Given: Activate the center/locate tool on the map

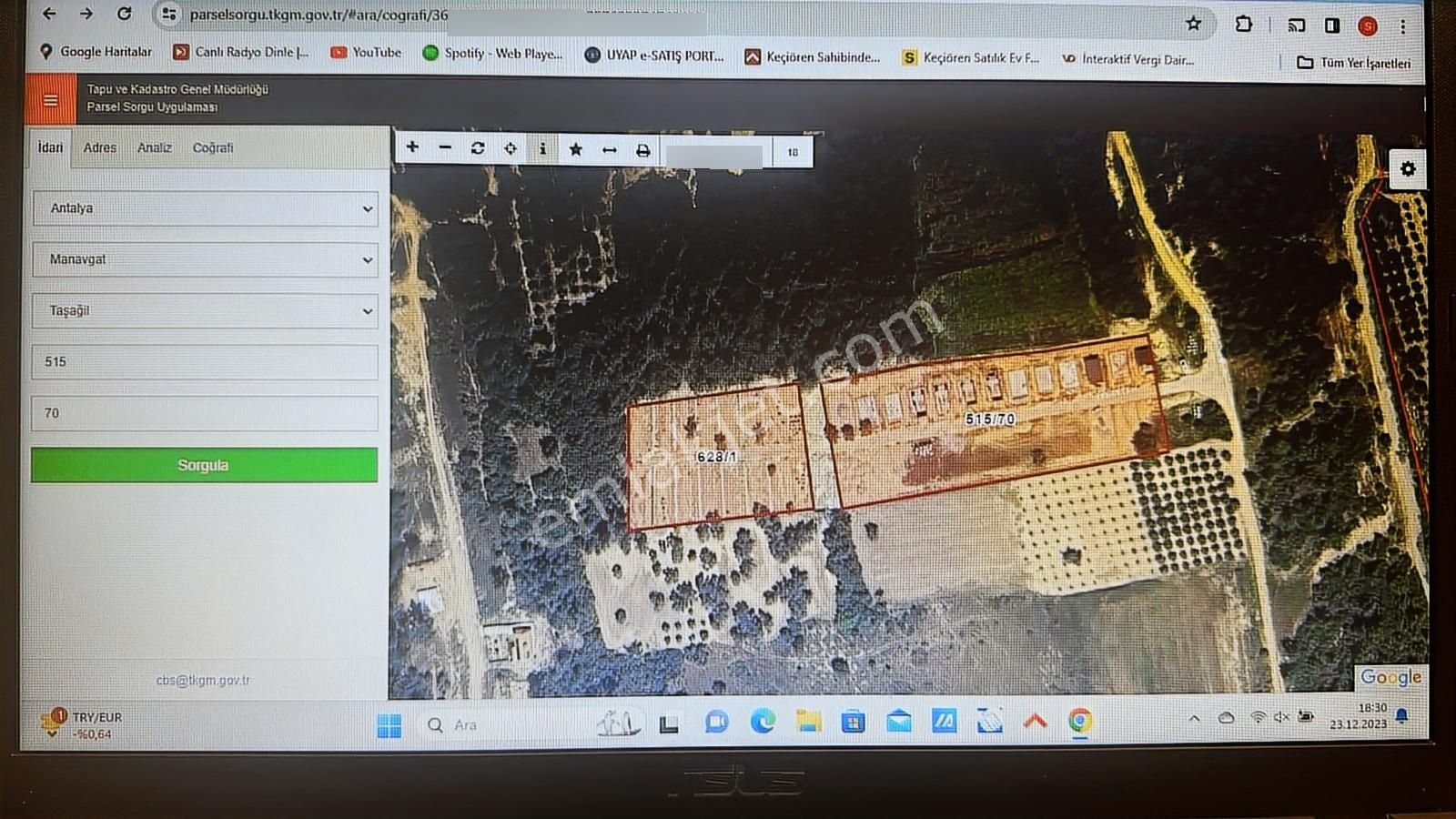Looking at the screenshot, I should pyautogui.click(x=511, y=148).
